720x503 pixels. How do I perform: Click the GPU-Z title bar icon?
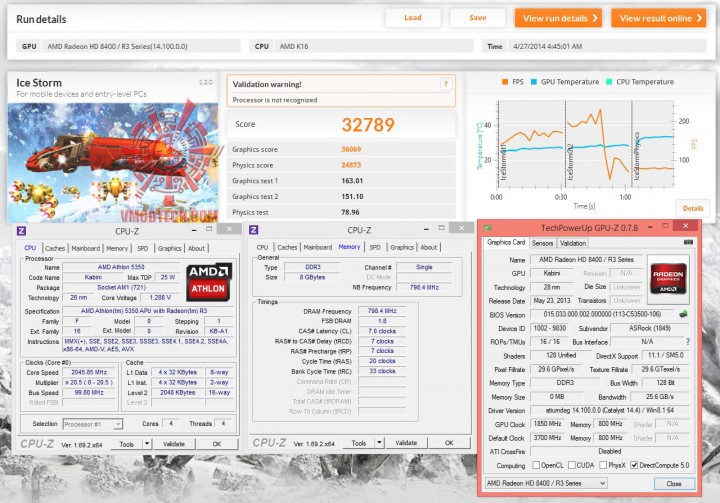click(488, 228)
